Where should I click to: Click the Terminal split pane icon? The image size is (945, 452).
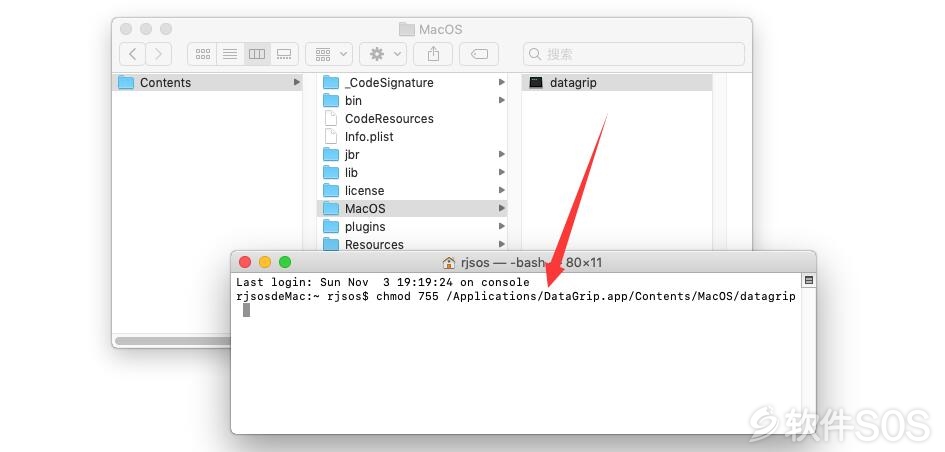809,280
